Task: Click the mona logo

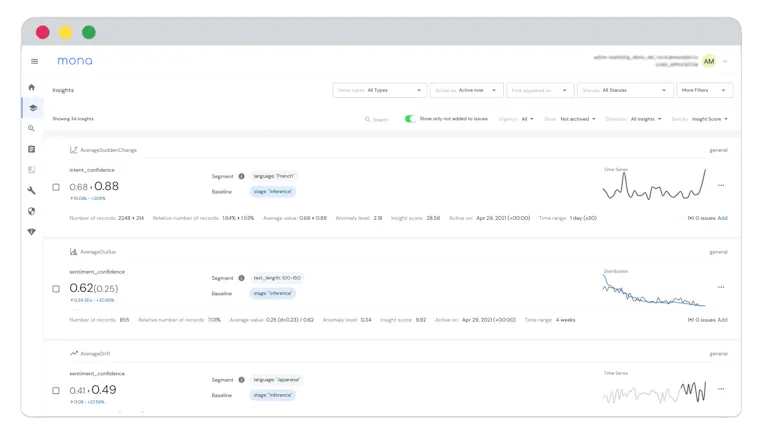Action: 75,61
